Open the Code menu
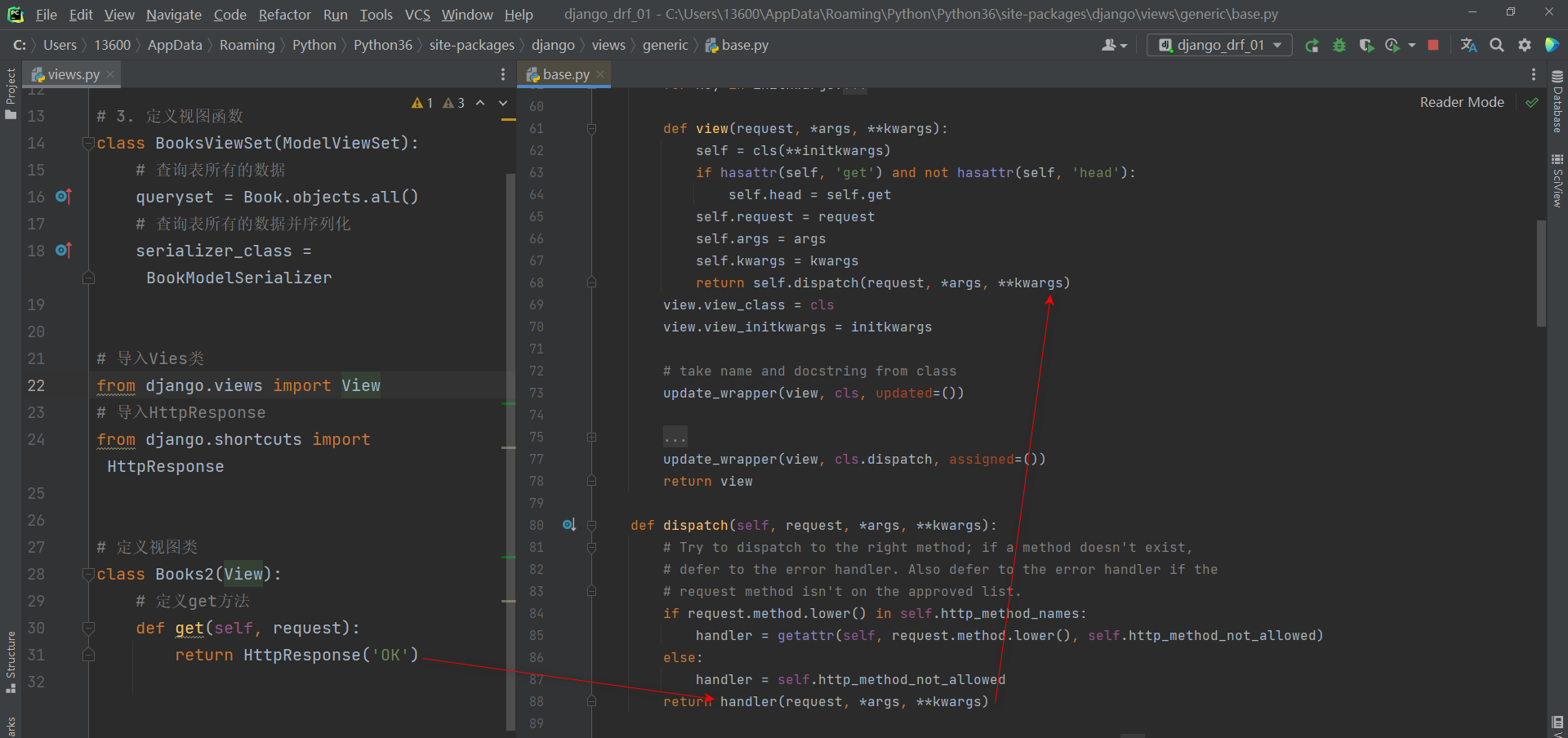The width and height of the screenshot is (1568, 738). (230, 15)
